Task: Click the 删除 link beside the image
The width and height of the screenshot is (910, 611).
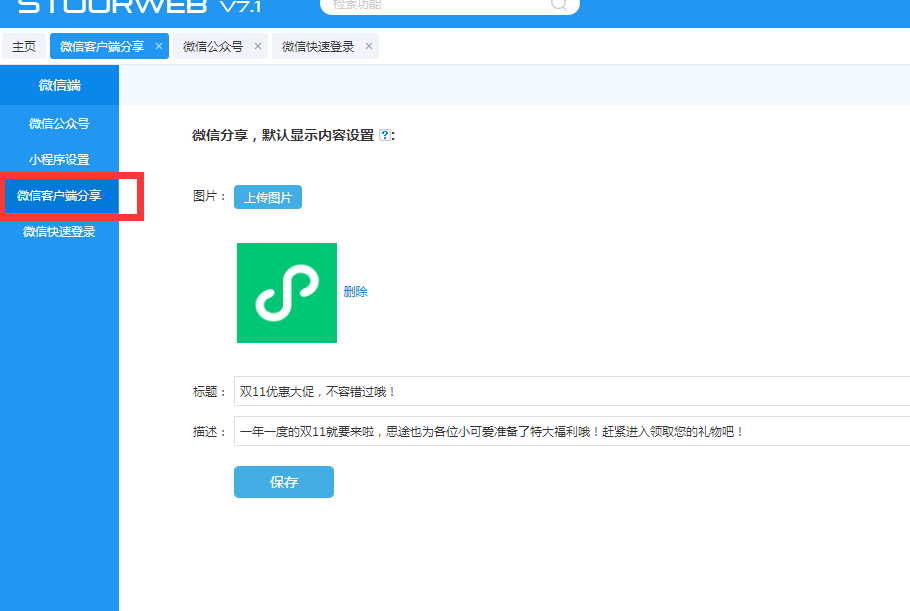Action: pyautogui.click(x=355, y=292)
